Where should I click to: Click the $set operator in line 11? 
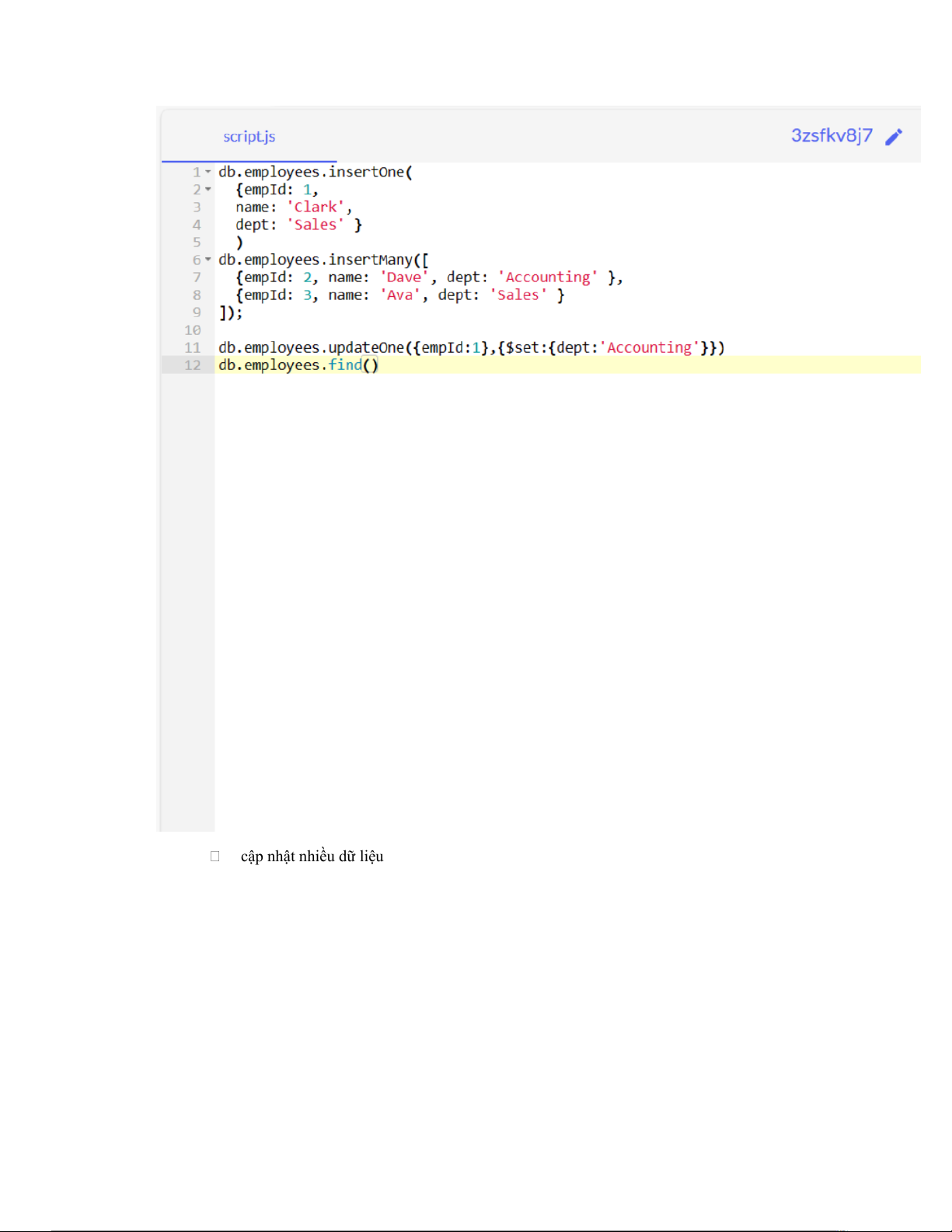(x=522, y=347)
